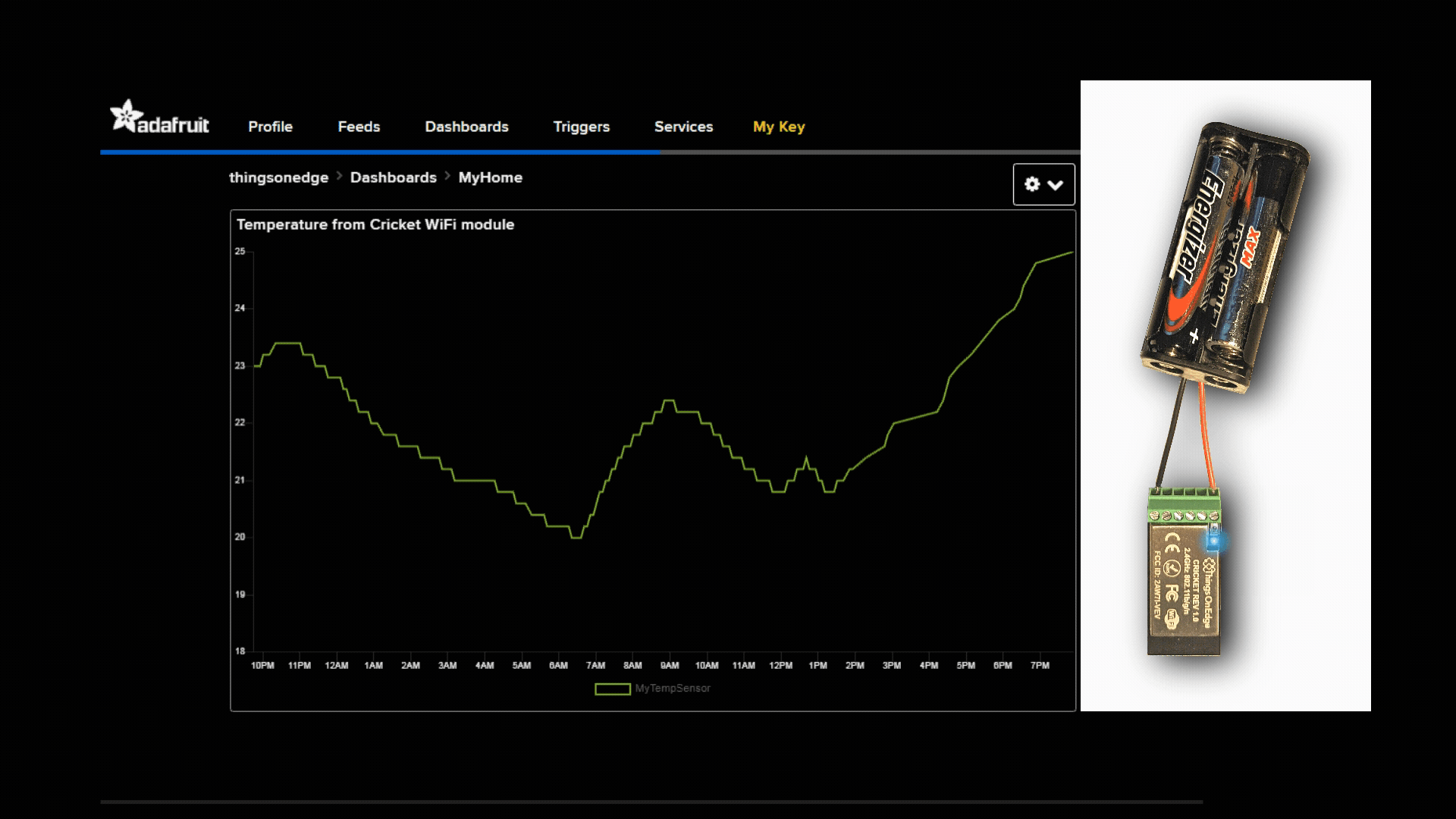
Task: Expand the settings dropdown chevron
Action: (x=1056, y=184)
